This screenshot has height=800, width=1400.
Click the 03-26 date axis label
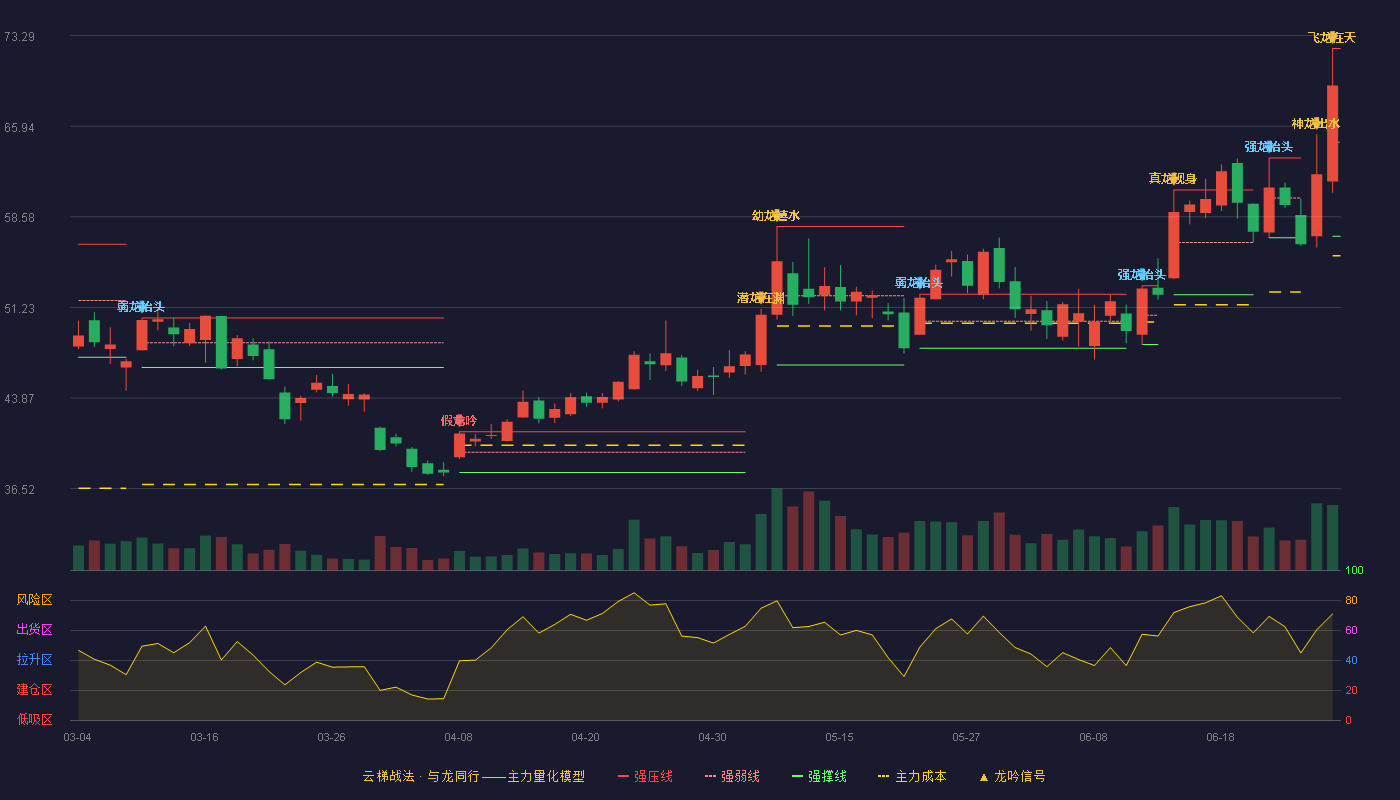point(331,737)
